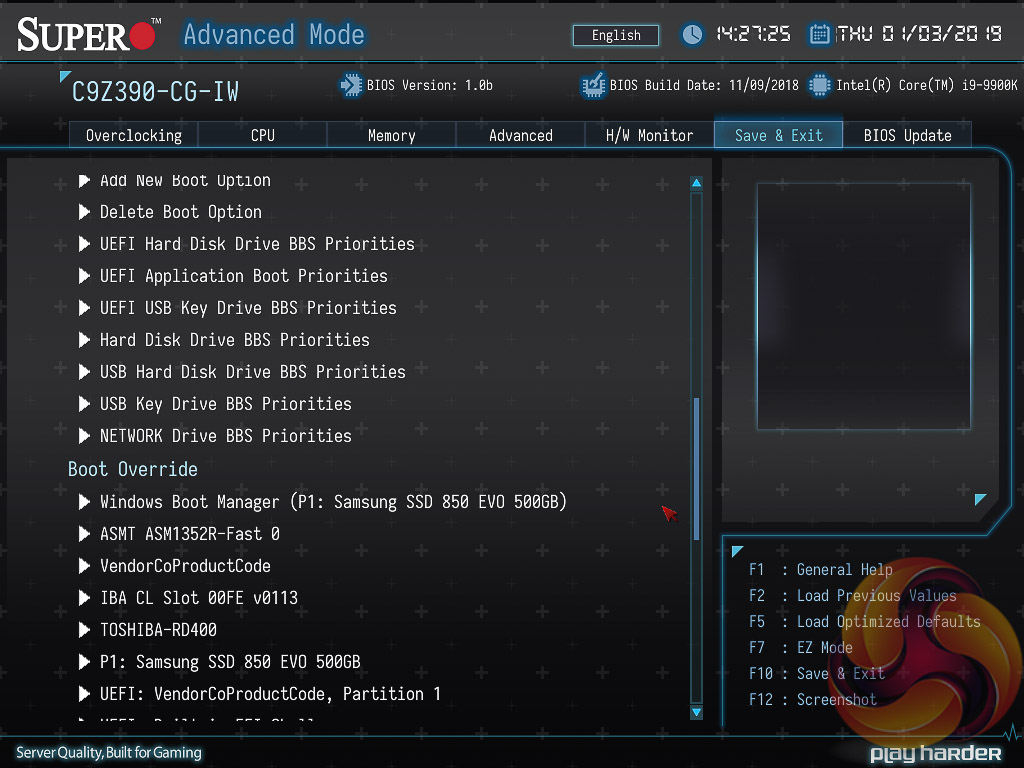Click the scrollbar down arrow
Viewport: 1024px width, 768px height.
[696, 712]
